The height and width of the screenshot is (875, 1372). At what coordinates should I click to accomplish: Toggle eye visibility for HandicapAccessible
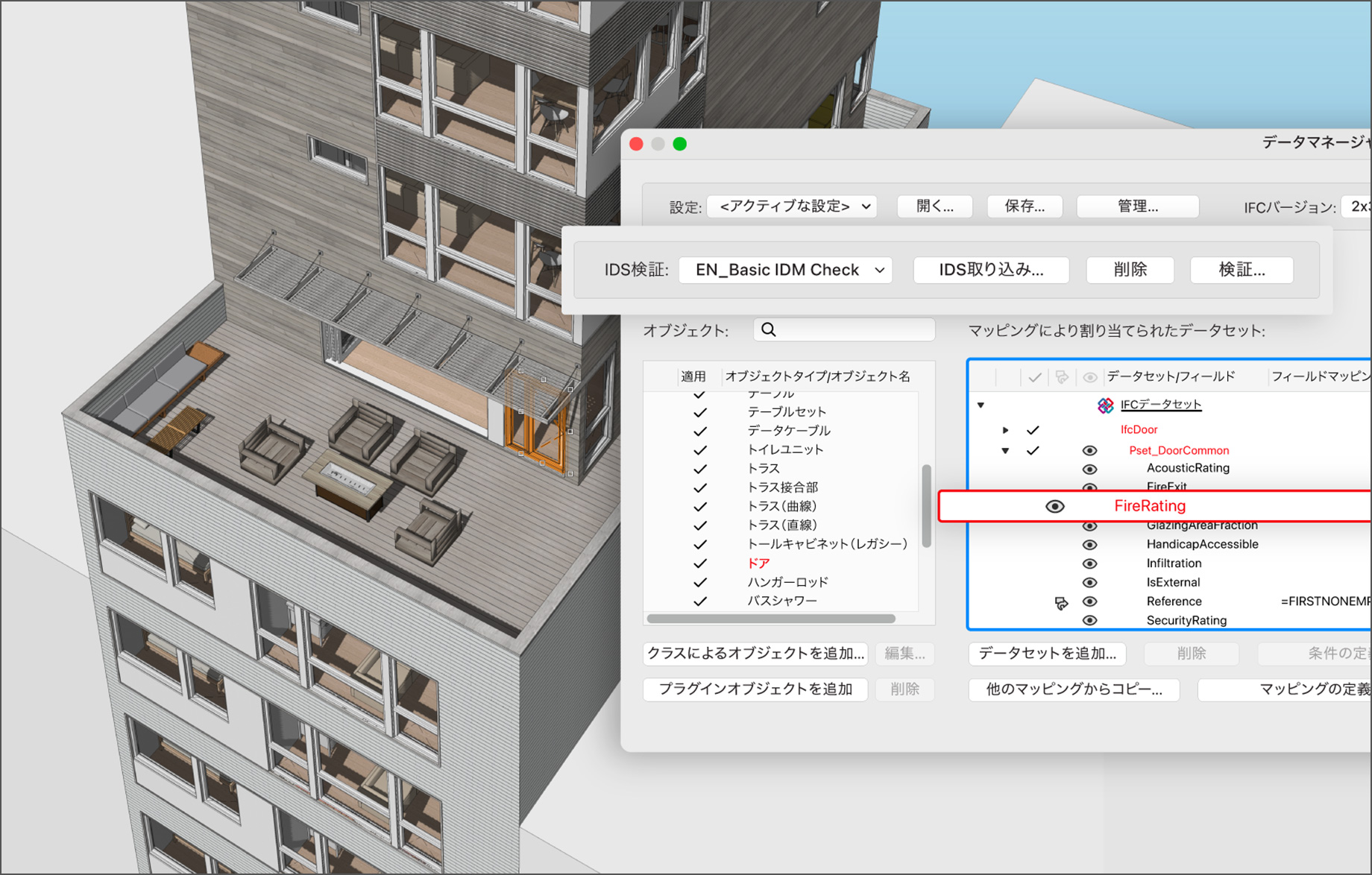coord(1089,545)
